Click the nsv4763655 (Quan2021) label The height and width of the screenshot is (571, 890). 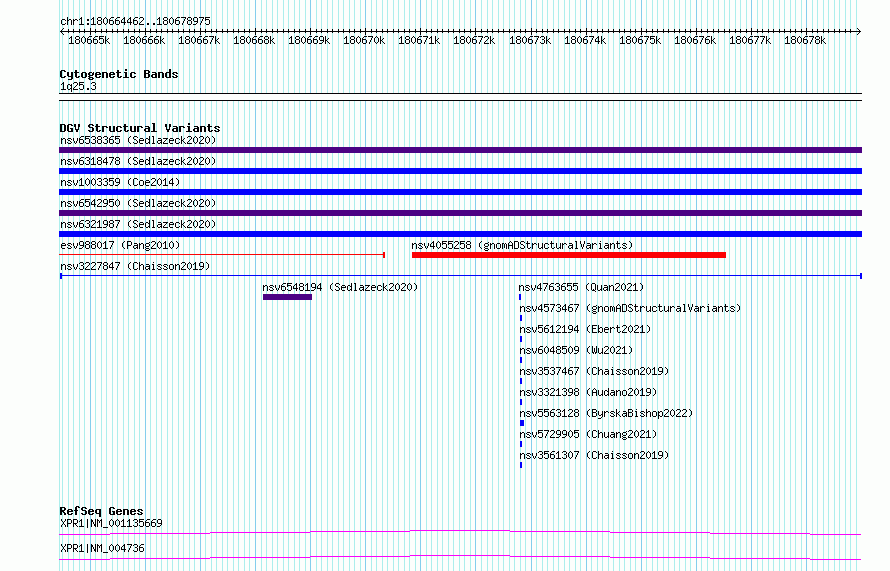coord(581,287)
